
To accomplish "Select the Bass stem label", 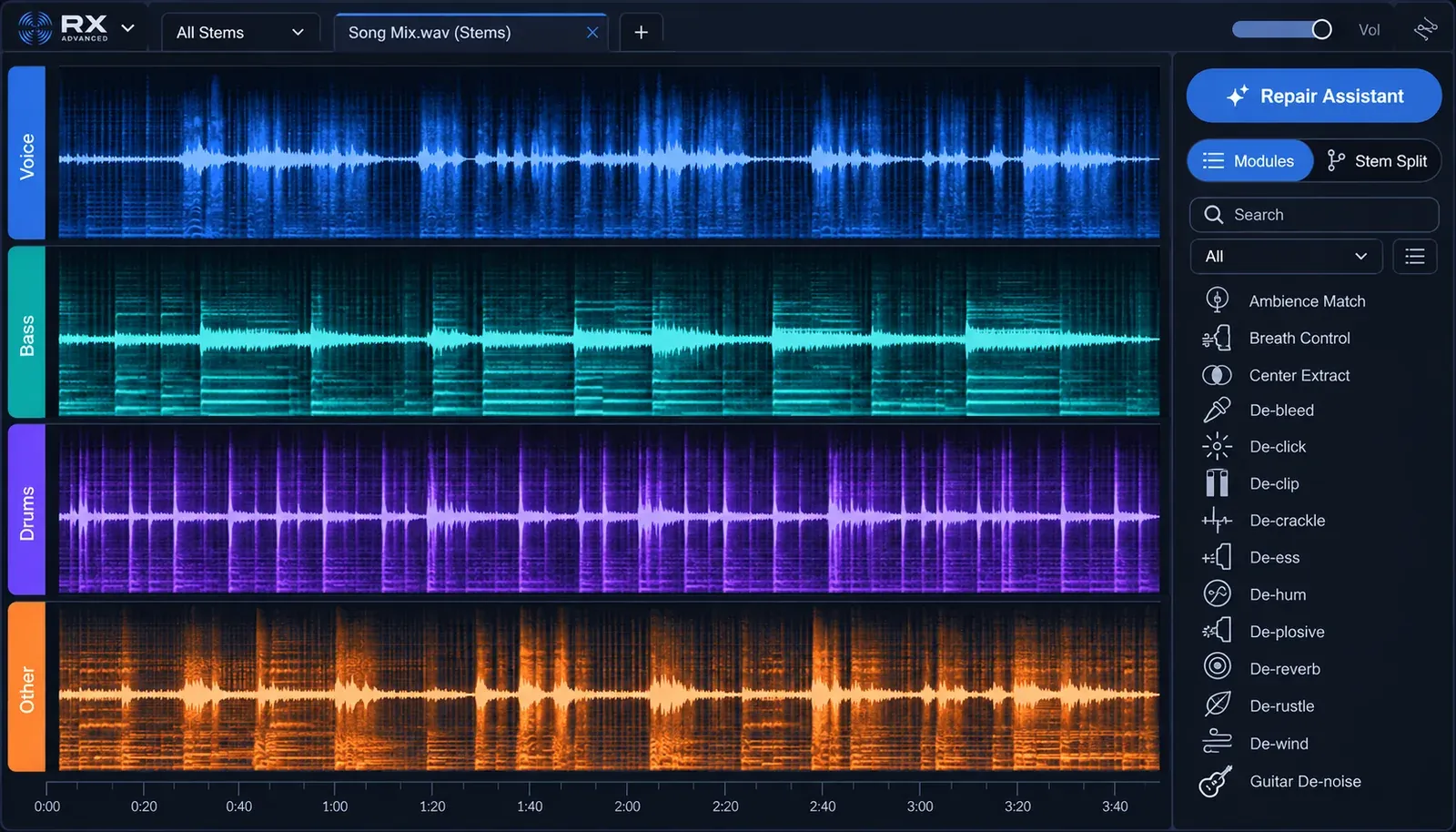I will point(27,333).
